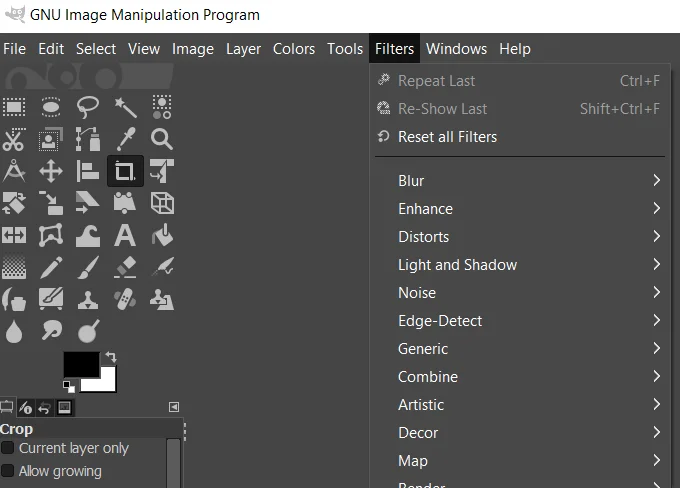Open the Decor submenu
Image resolution: width=680 pixels, height=488 pixels.
pyautogui.click(x=520, y=432)
